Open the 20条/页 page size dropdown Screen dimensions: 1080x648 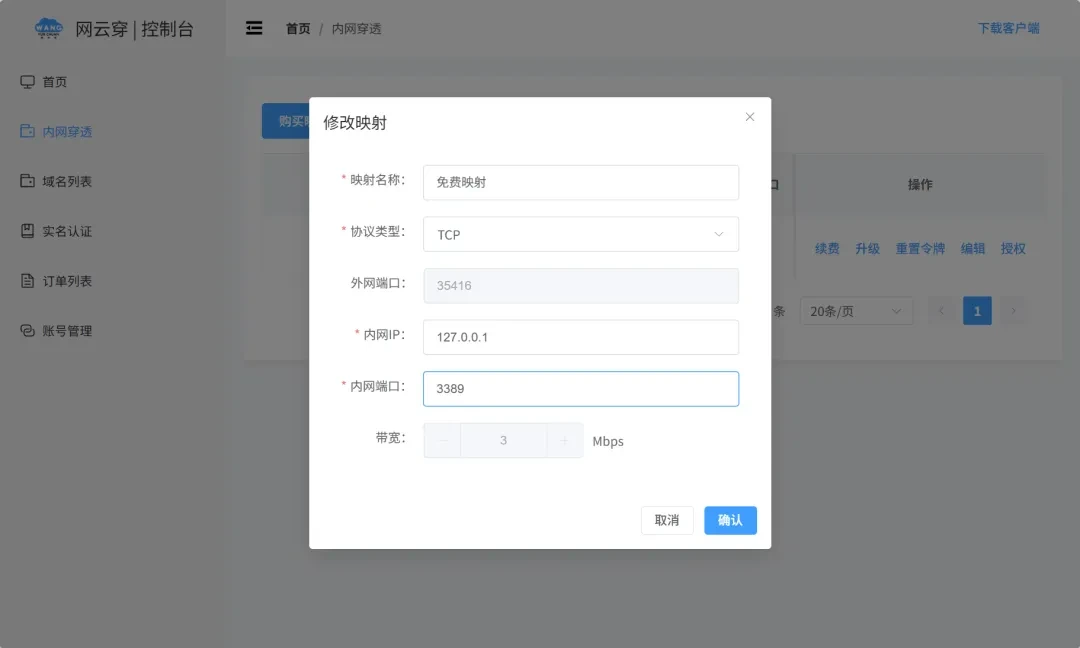[856, 311]
